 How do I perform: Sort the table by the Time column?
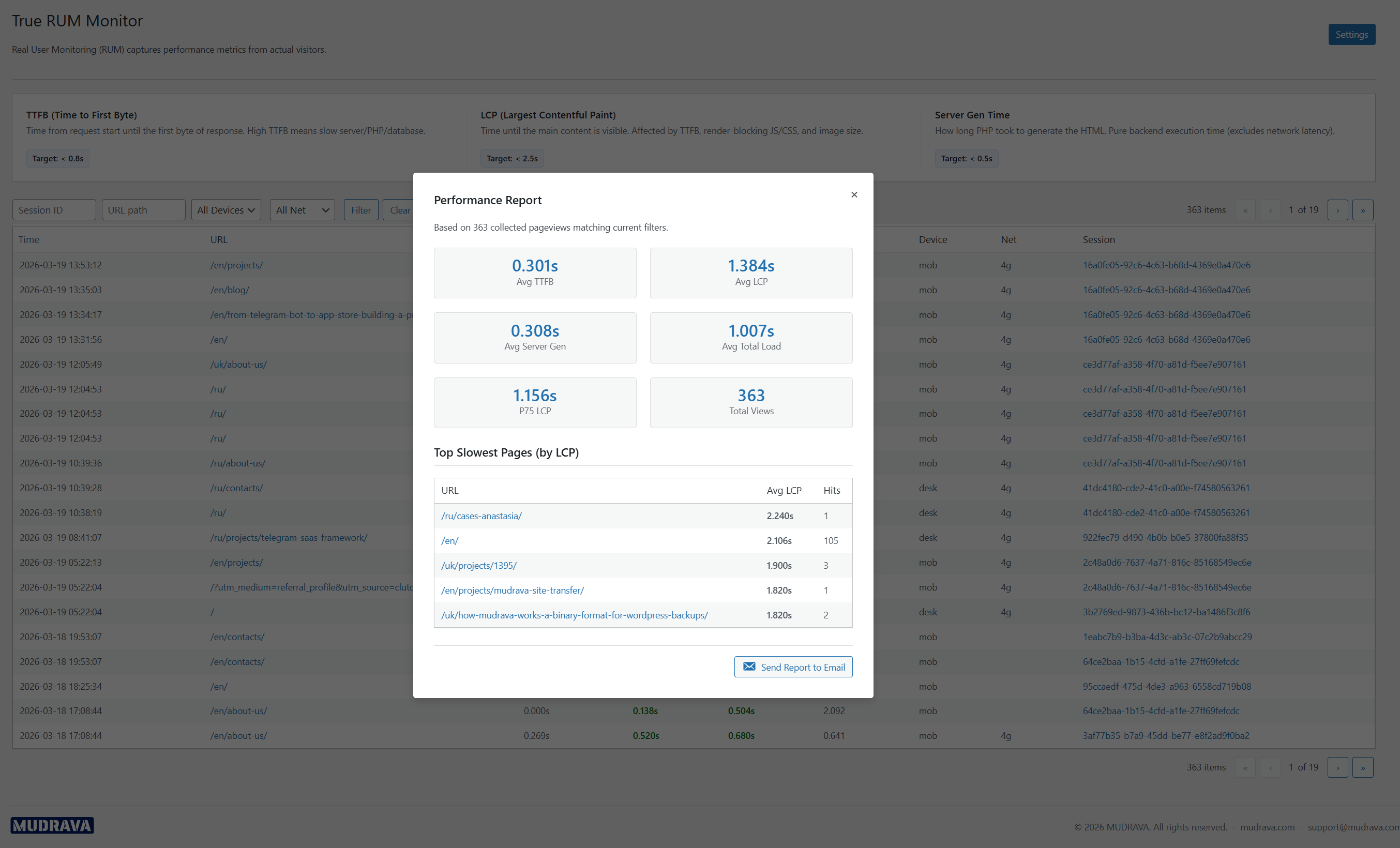tap(28, 239)
